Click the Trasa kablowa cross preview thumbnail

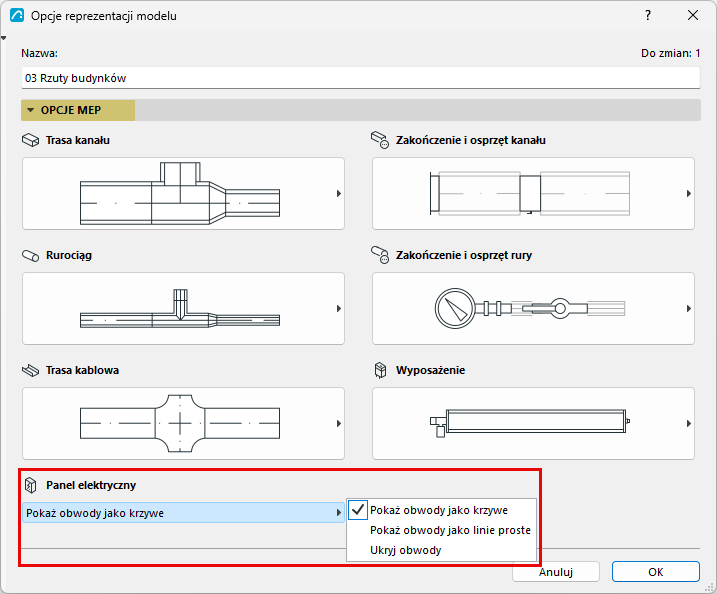point(183,423)
